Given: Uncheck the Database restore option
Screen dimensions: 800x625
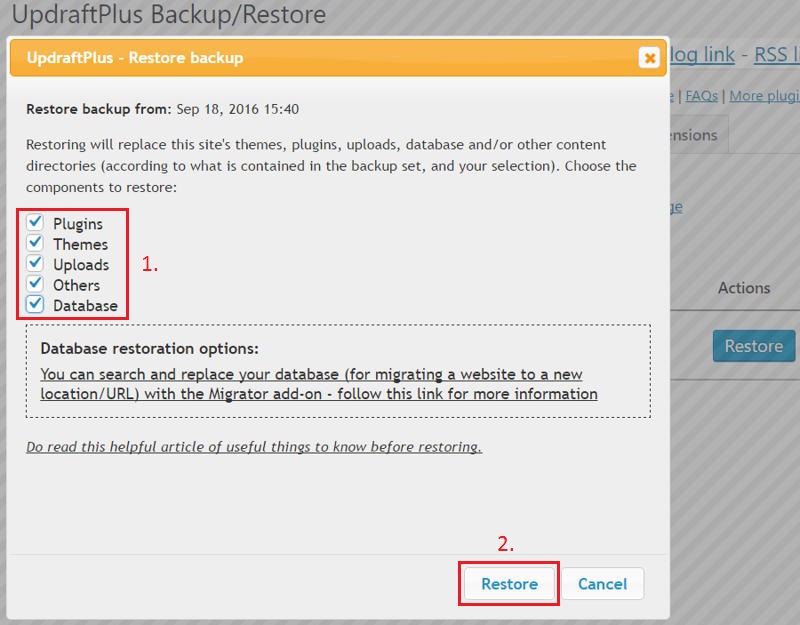Looking at the screenshot, I should point(36,305).
